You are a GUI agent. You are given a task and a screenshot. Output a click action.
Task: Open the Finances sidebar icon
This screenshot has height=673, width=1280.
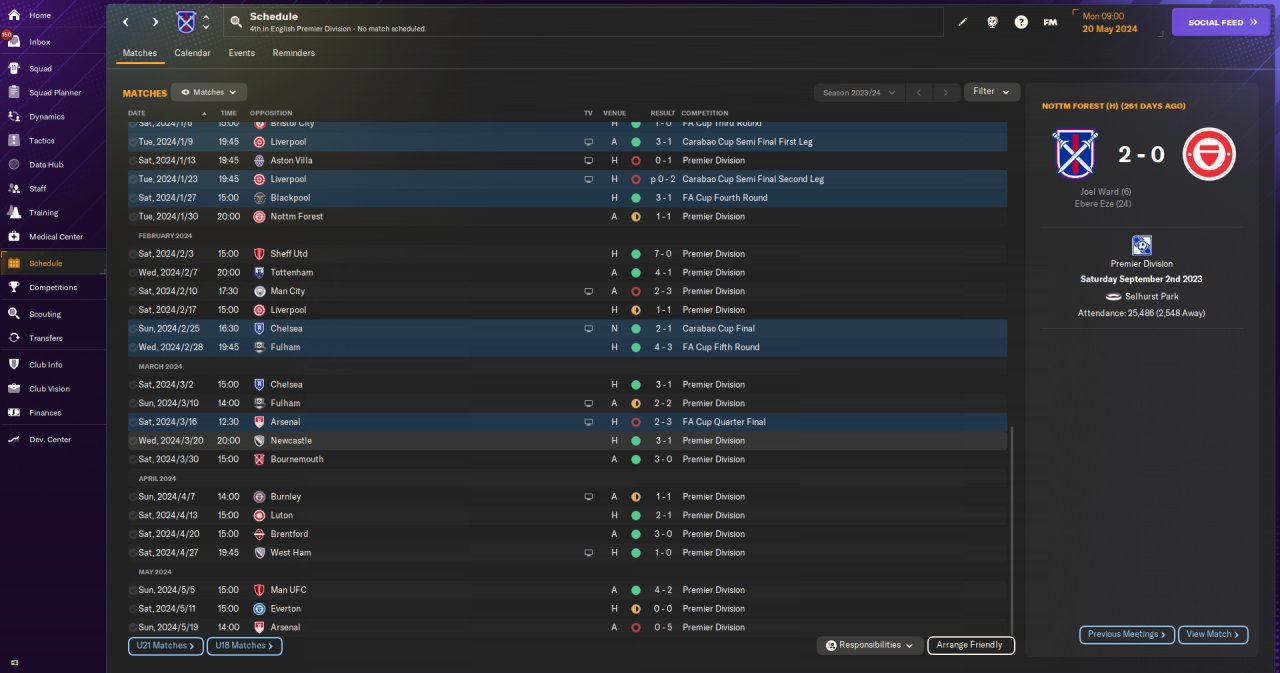(14, 413)
